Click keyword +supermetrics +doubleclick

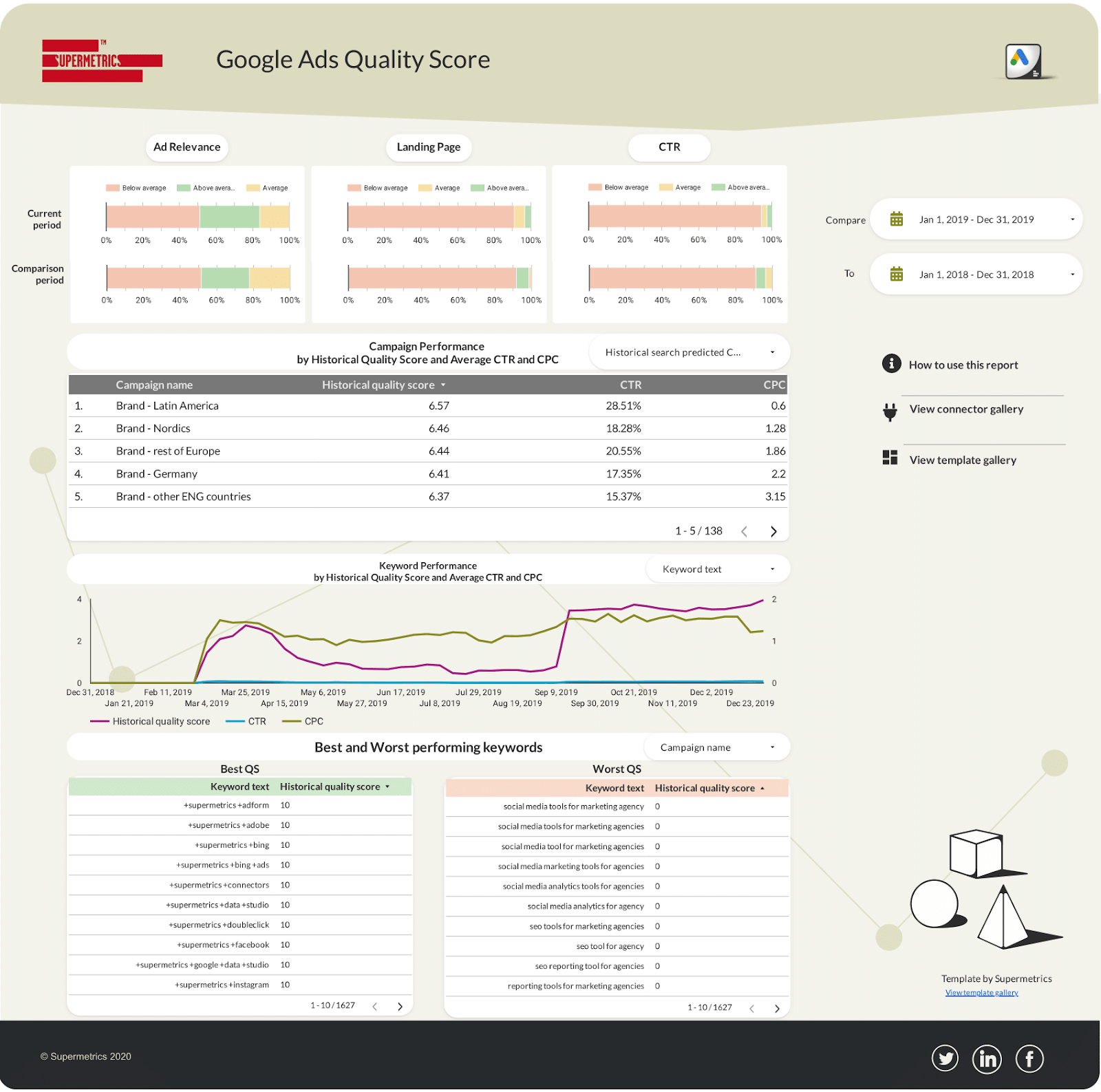coord(219,925)
